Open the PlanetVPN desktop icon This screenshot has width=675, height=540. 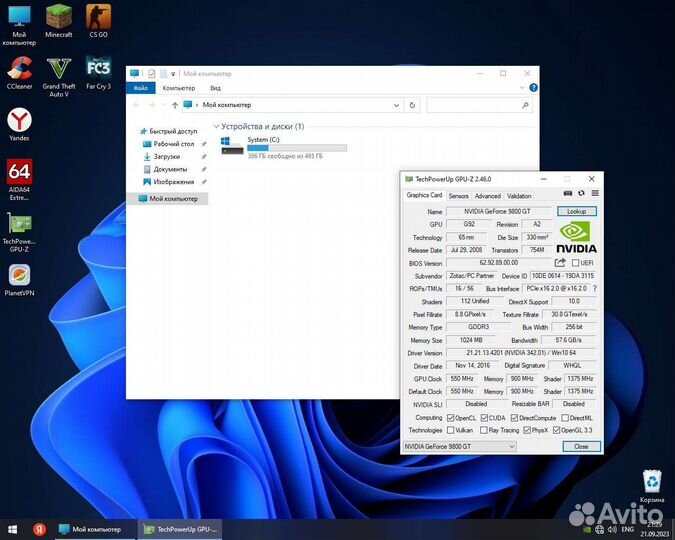(19, 280)
